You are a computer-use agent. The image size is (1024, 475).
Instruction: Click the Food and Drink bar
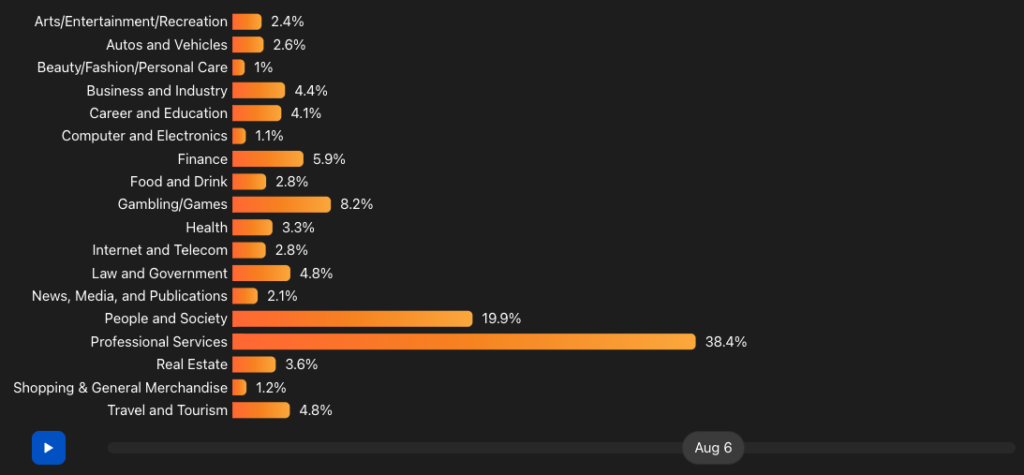click(x=249, y=182)
